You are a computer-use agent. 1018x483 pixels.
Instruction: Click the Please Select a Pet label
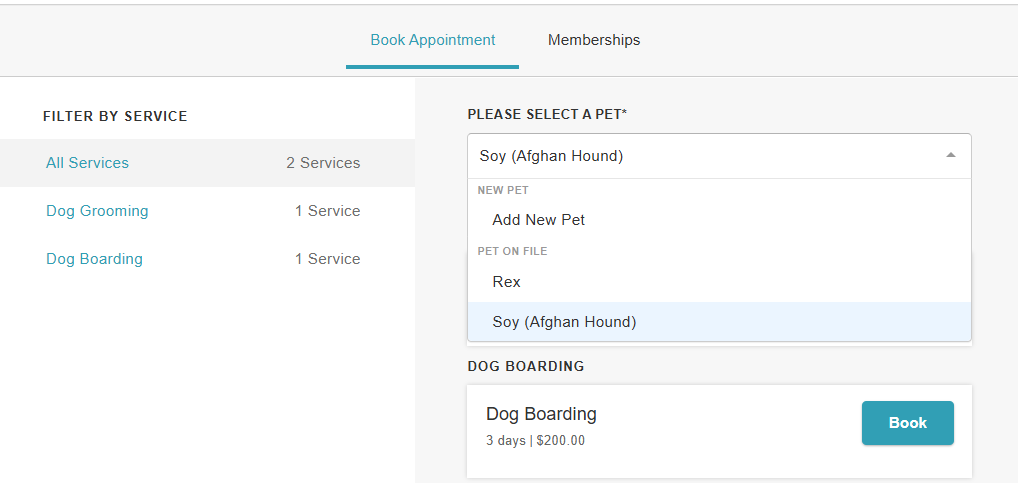pyautogui.click(x=547, y=115)
